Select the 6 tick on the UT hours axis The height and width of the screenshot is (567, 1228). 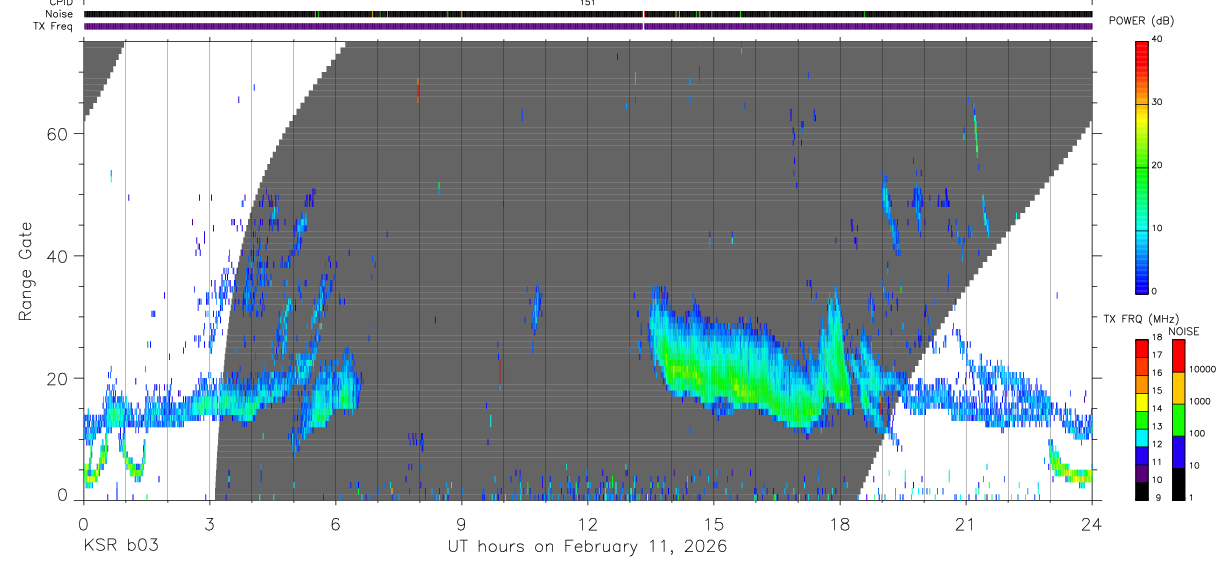coord(335,523)
